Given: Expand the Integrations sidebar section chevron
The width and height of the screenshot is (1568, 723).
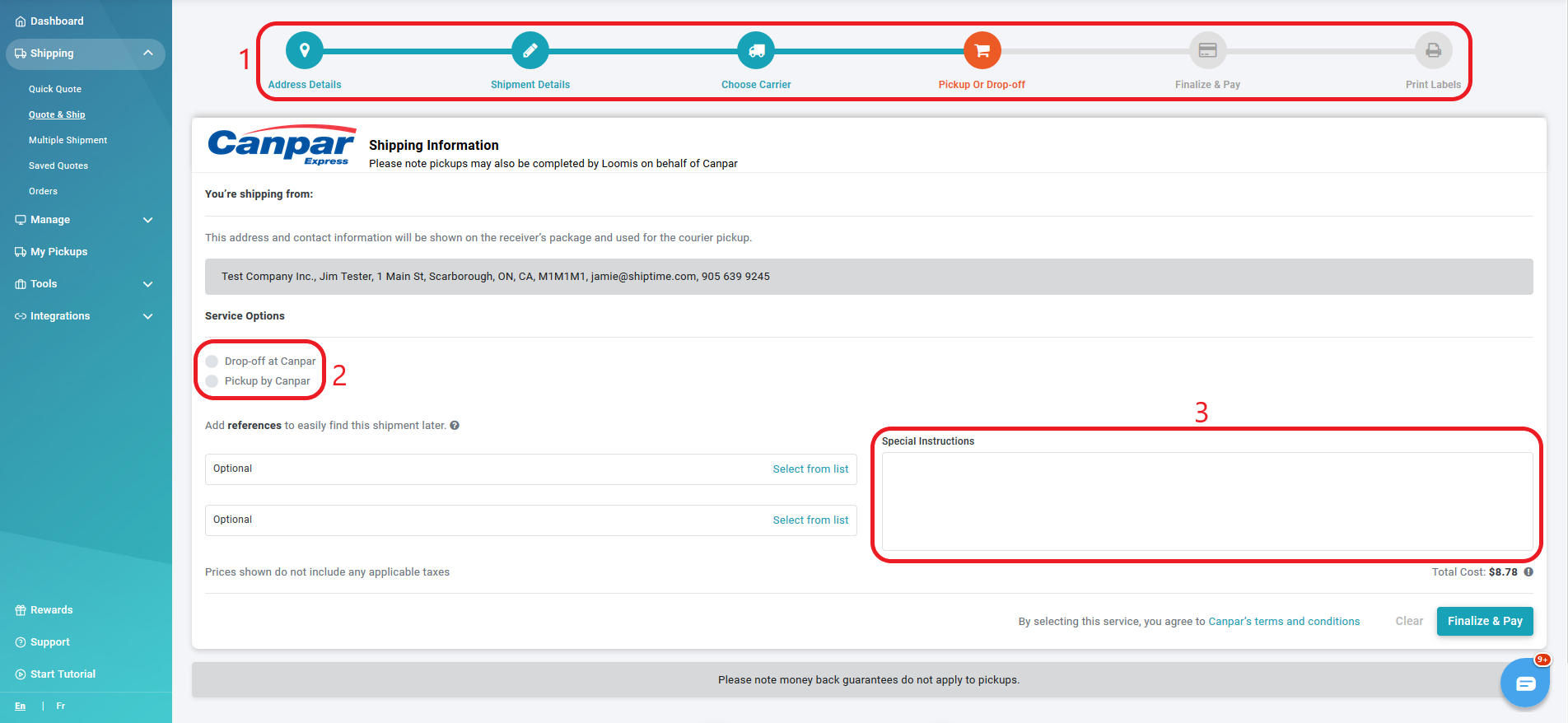Looking at the screenshot, I should [148, 316].
